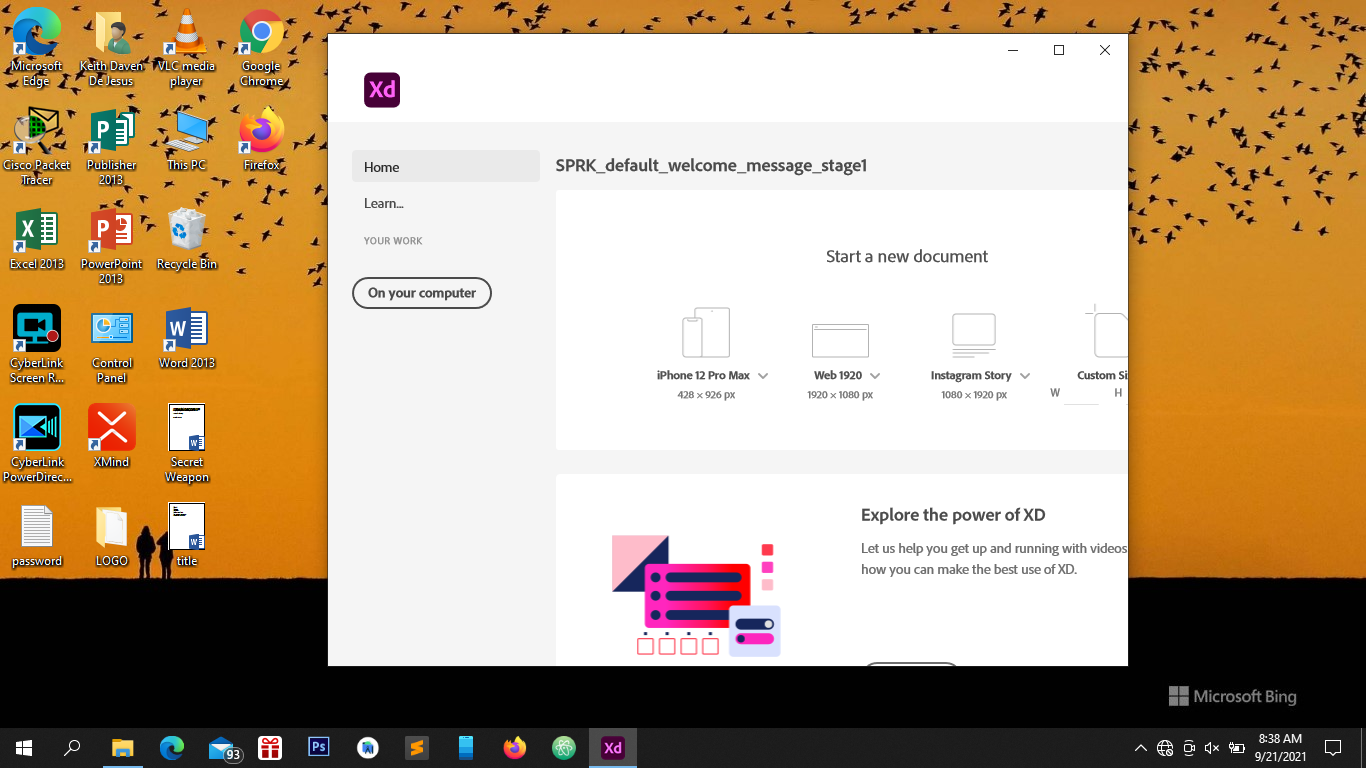Click the volume muted icon in system tray
Viewport: 1366px width, 768px height.
click(1212, 747)
